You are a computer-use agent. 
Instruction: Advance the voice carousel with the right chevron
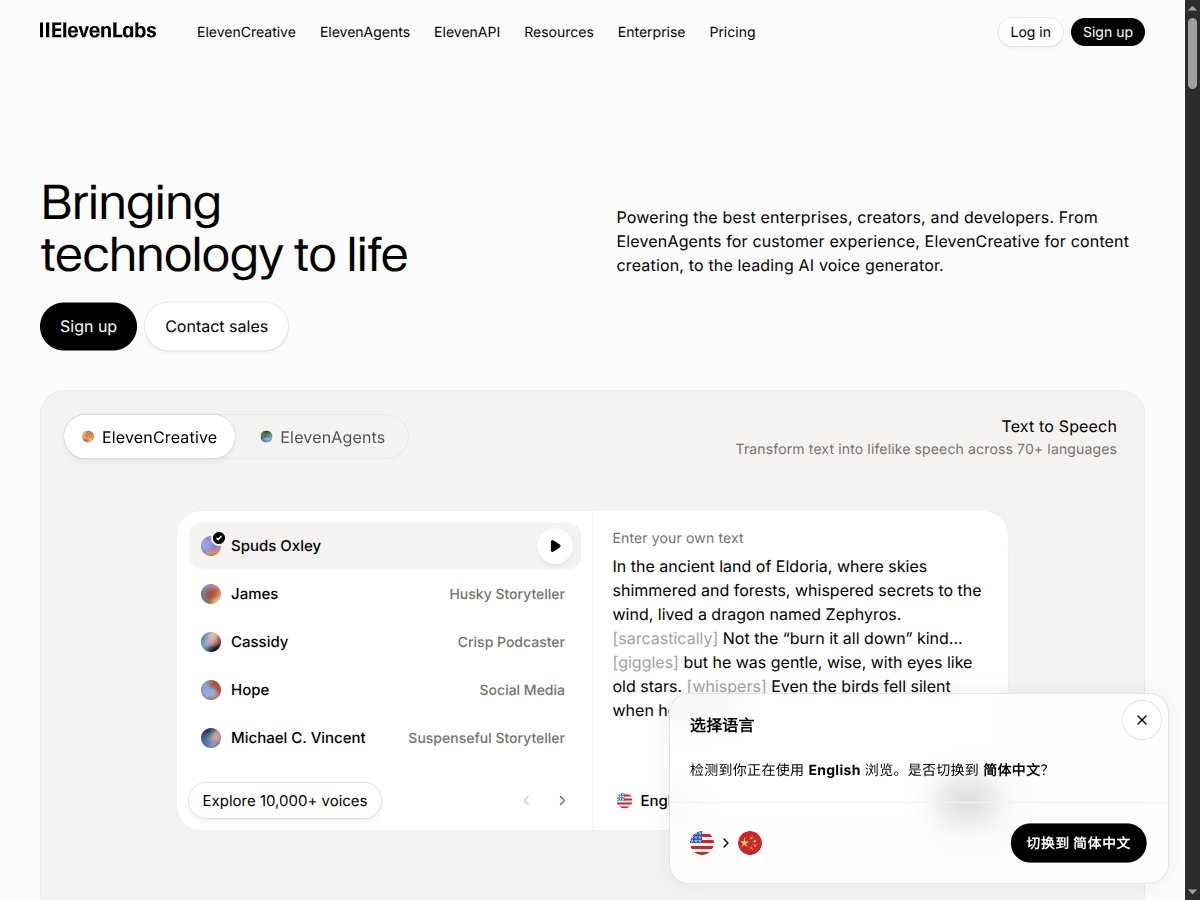(562, 800)
